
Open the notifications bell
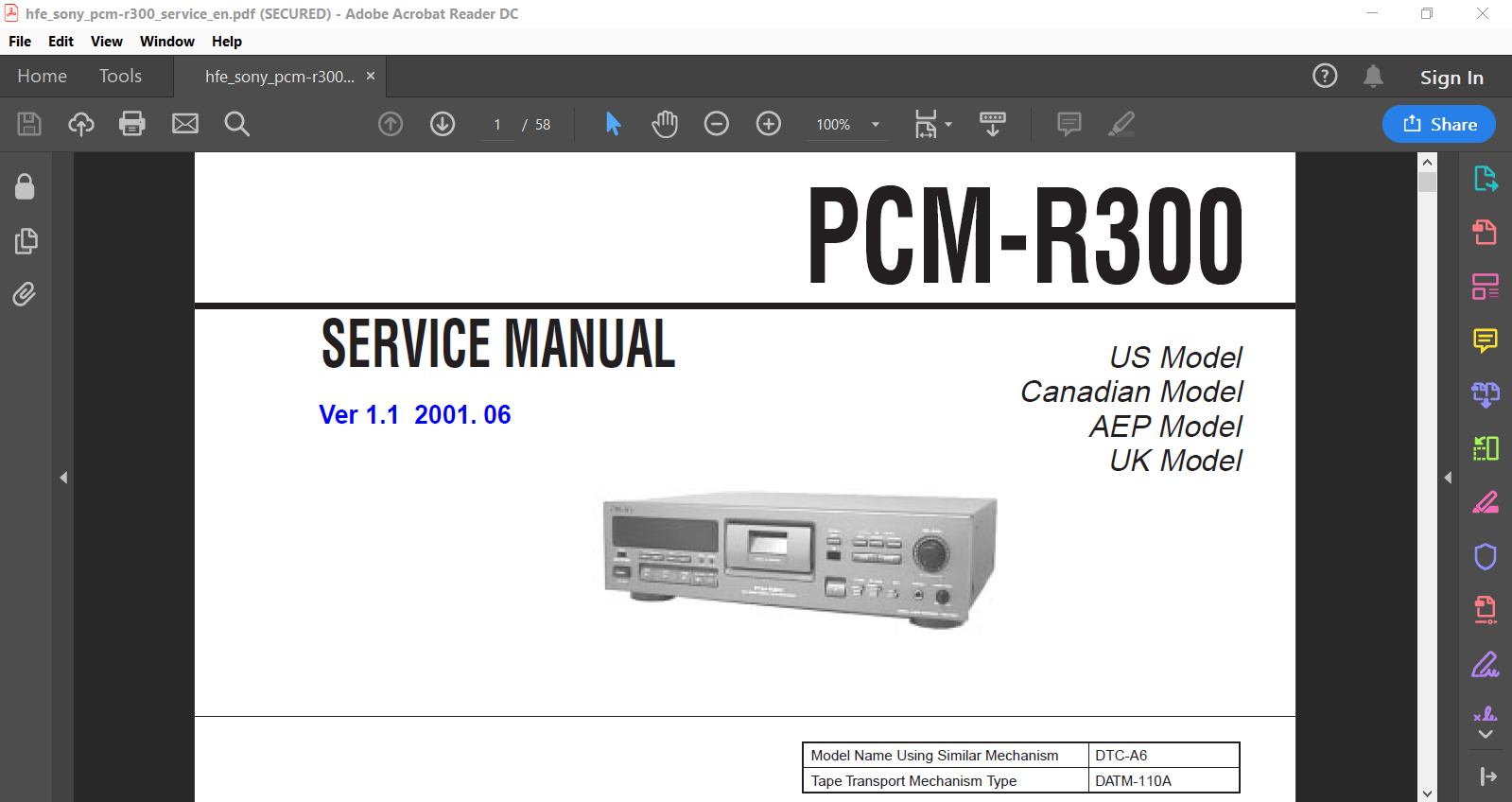click(1373, 76)
